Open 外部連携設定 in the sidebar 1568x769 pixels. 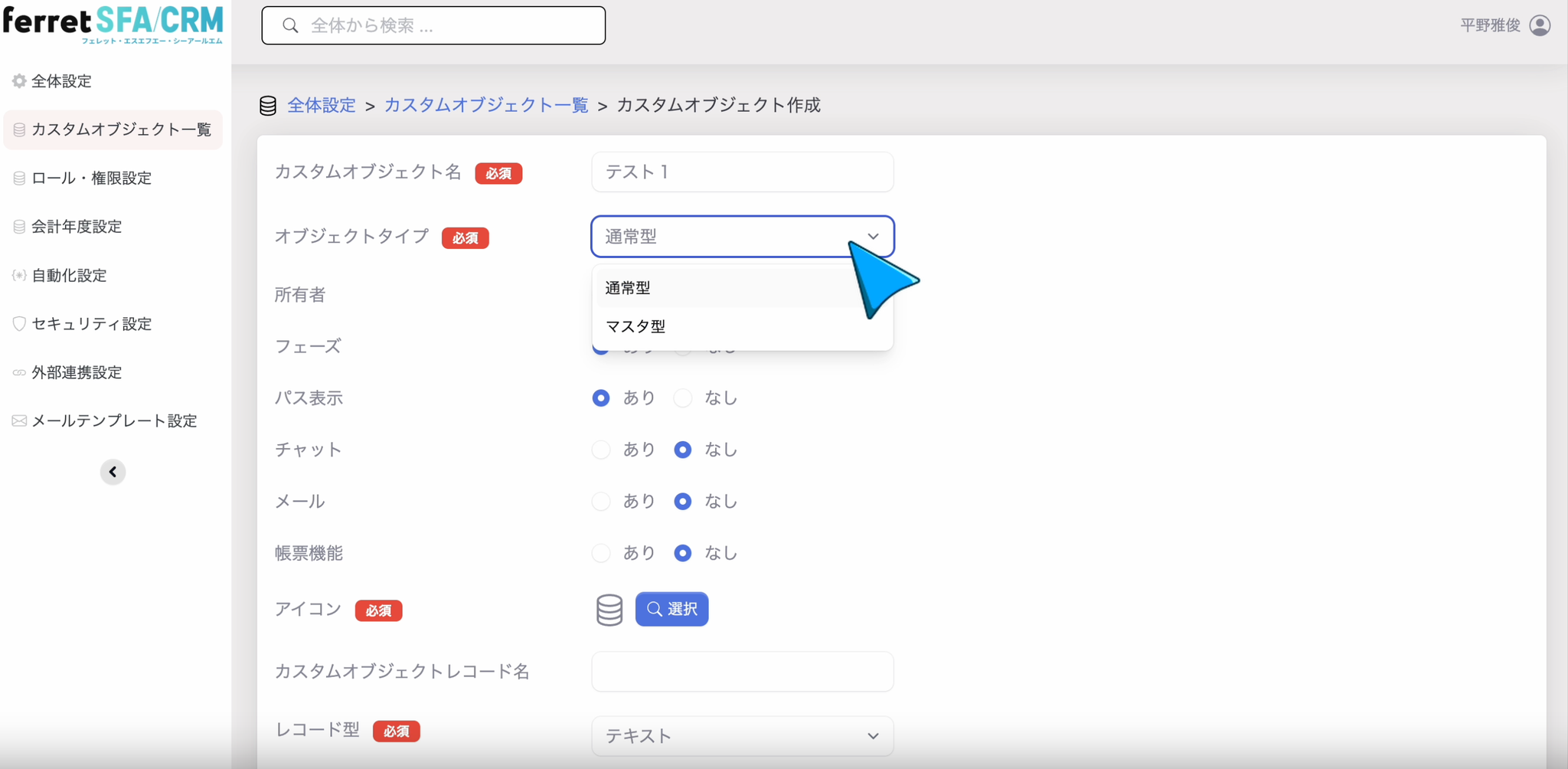(77, 372)
